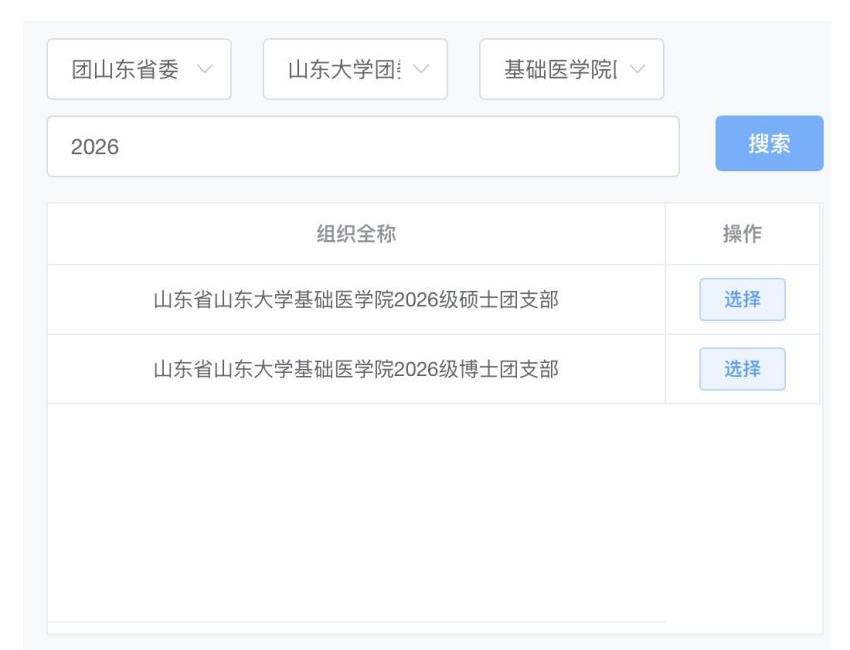The image size is (850, 650).
Task: Click the 搜索 search button
Action: [769, 143]
